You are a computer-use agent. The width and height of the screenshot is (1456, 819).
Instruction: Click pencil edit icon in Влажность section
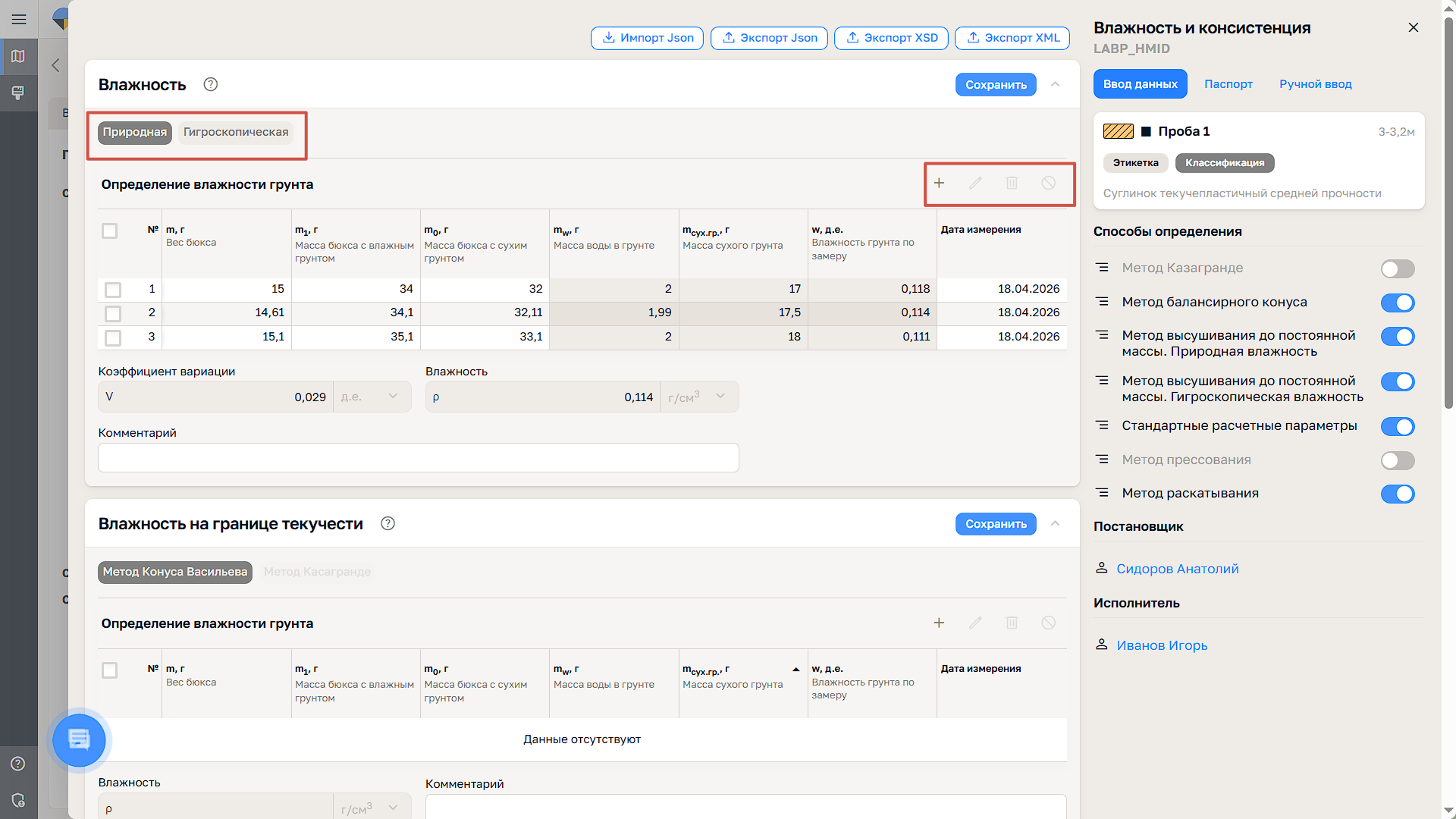coord(975,183)
